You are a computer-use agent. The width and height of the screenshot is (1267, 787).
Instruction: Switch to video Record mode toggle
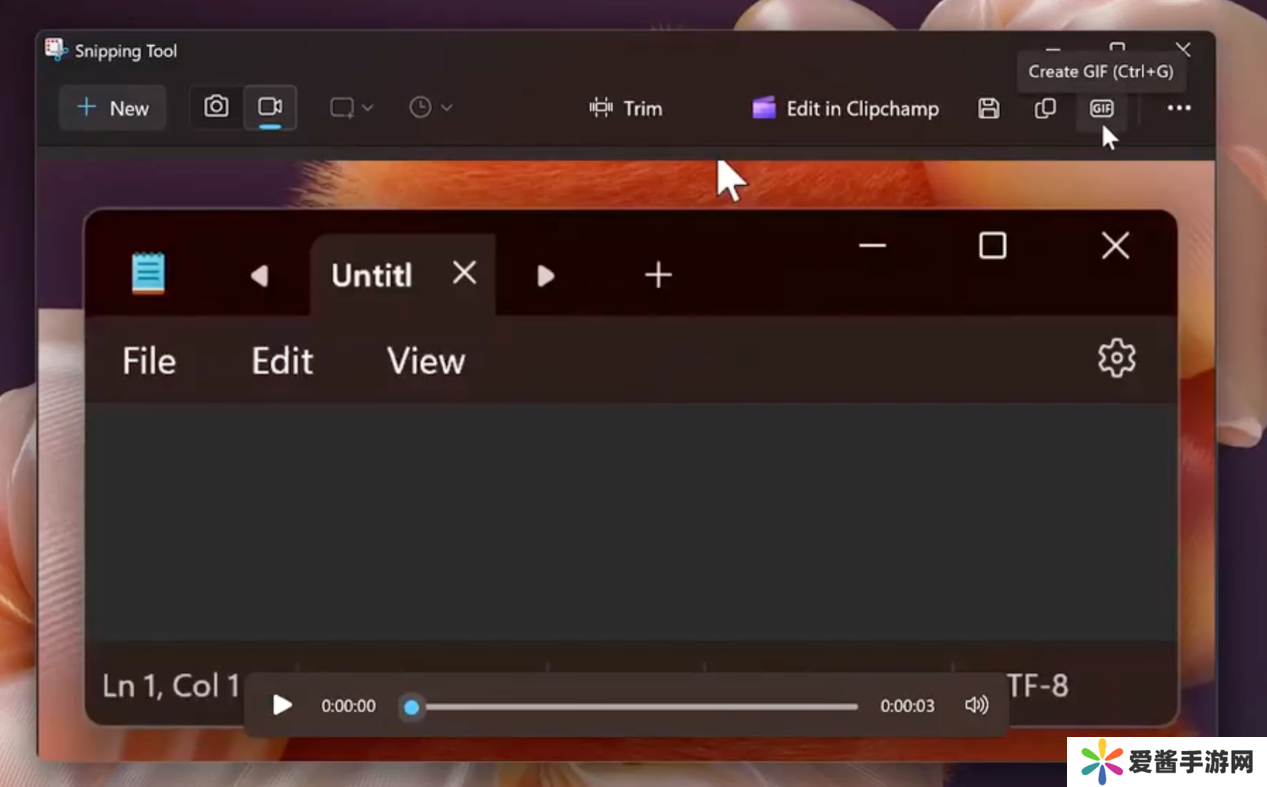pos(270,107)
